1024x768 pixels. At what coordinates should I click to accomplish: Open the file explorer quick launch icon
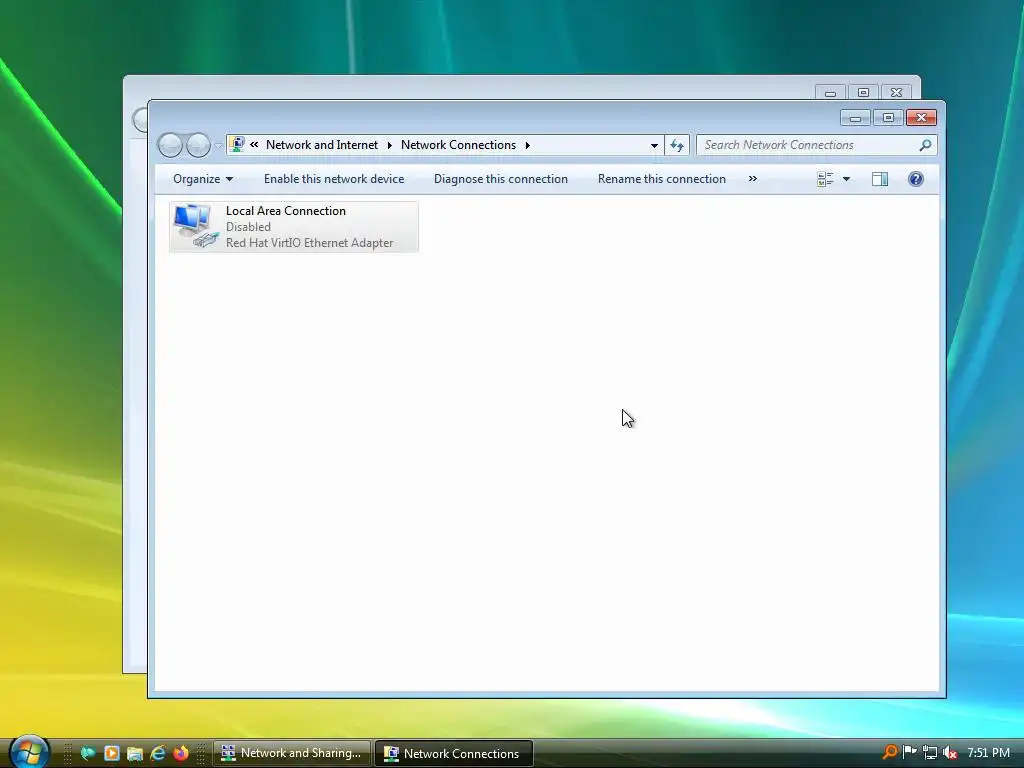pos(135,754)
